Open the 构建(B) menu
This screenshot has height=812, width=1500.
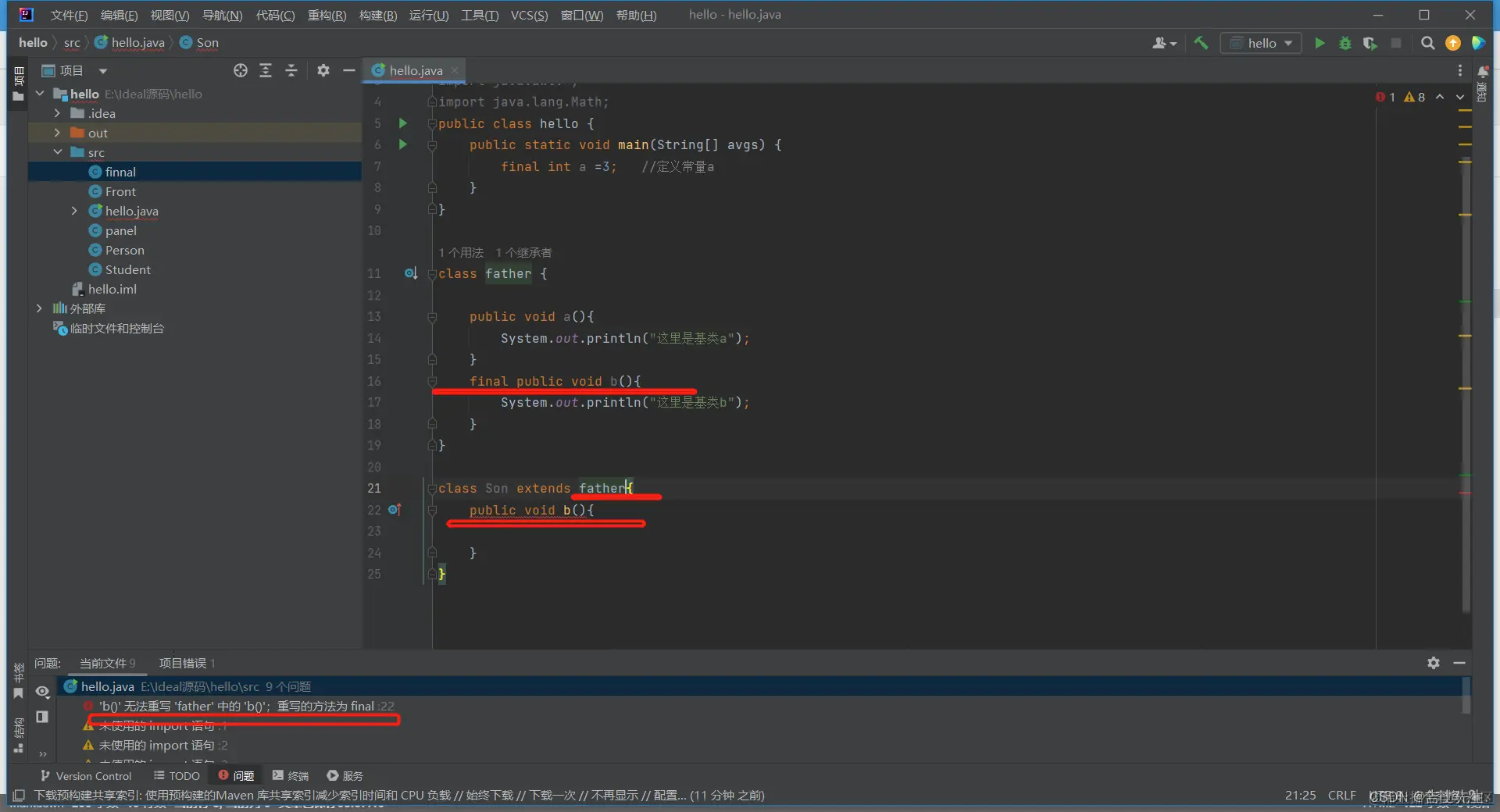click(378, 15)
